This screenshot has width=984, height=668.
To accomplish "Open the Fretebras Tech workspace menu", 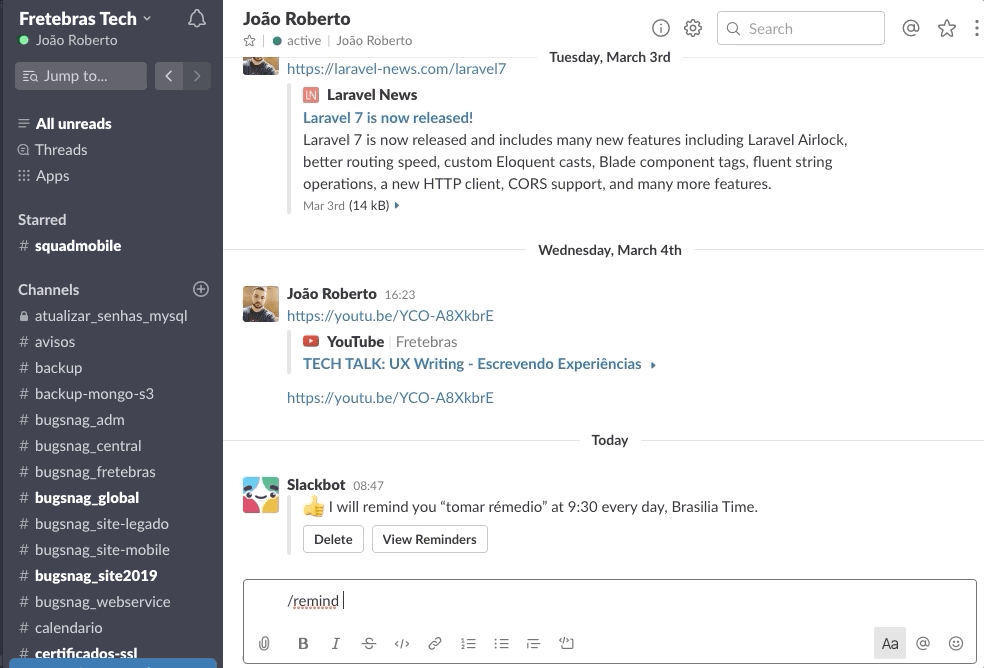I will pos(85,19).
